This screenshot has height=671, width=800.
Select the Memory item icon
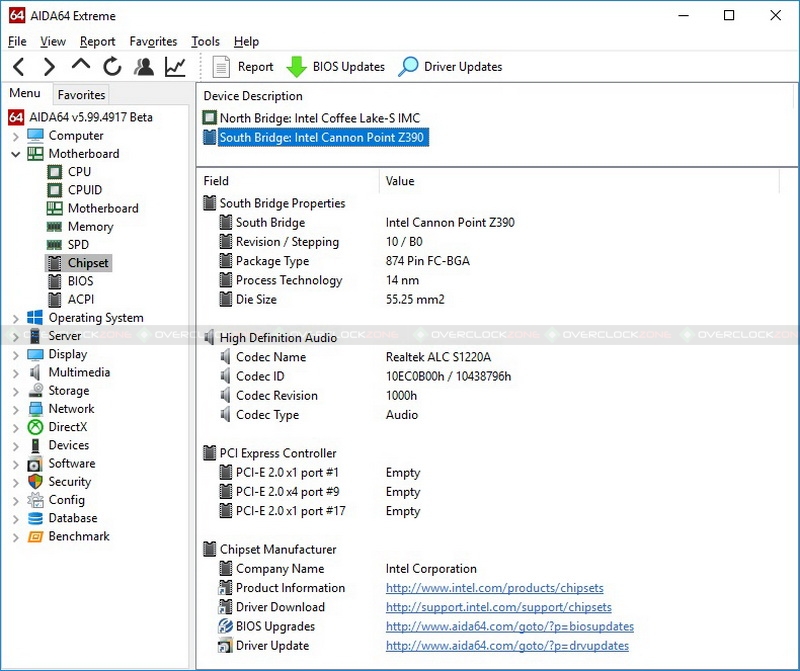pos(55,227)
